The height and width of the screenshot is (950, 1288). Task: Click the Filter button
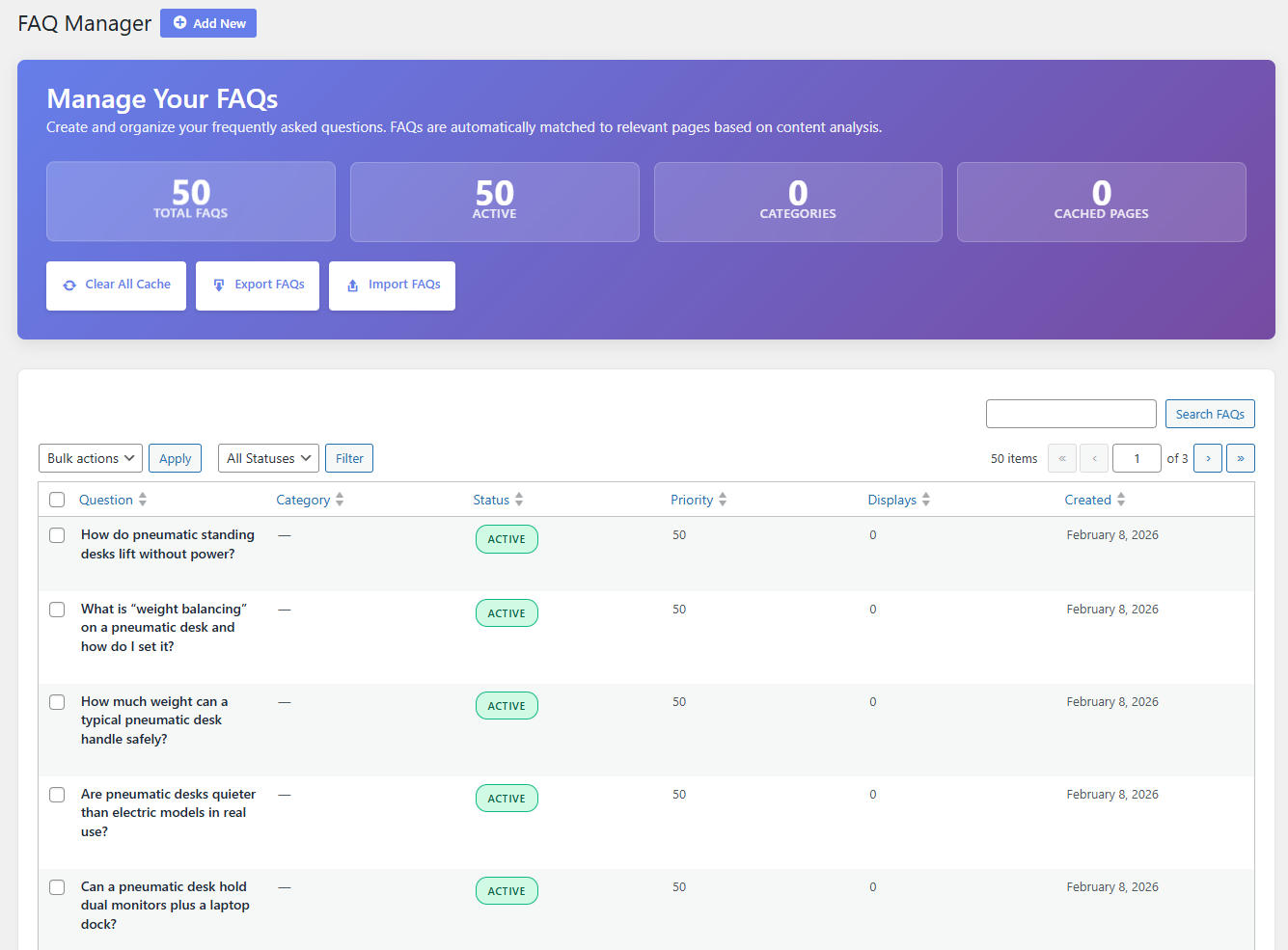click(x=349, y=458)
